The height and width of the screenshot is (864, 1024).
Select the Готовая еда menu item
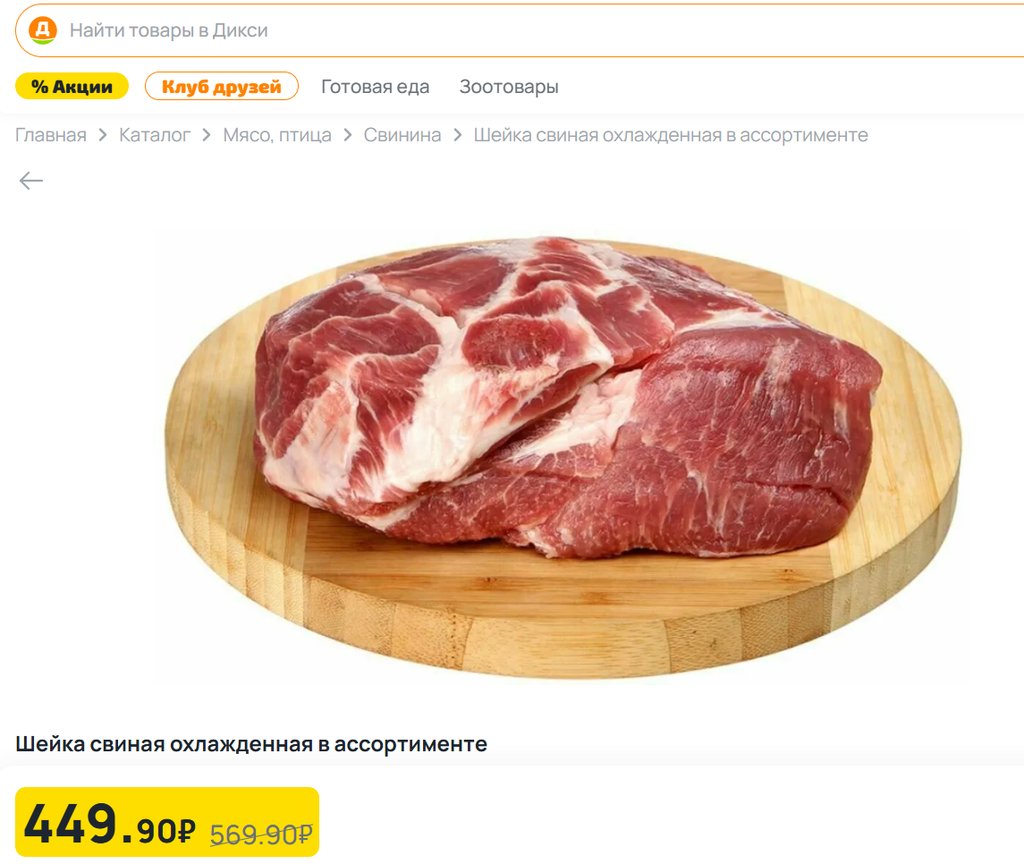[x=375, y=86]
